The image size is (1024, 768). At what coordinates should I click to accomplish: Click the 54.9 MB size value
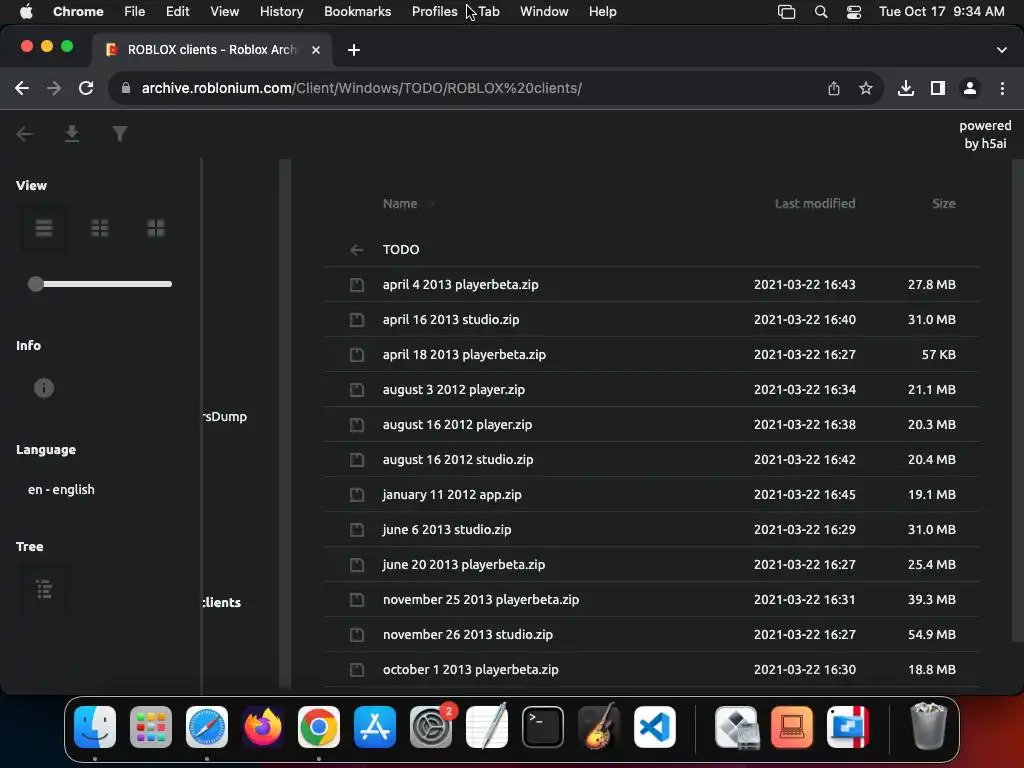(x=932, y=634)
